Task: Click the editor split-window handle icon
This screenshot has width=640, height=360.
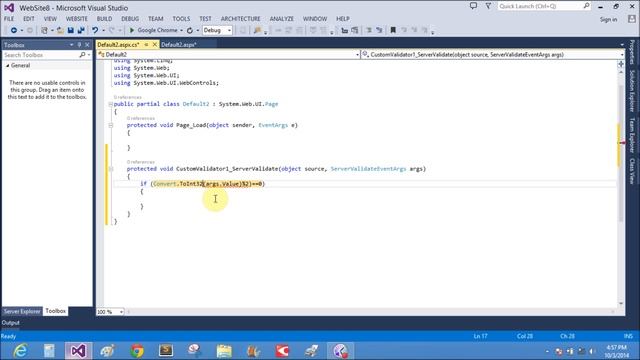Action: coord(621,64)
